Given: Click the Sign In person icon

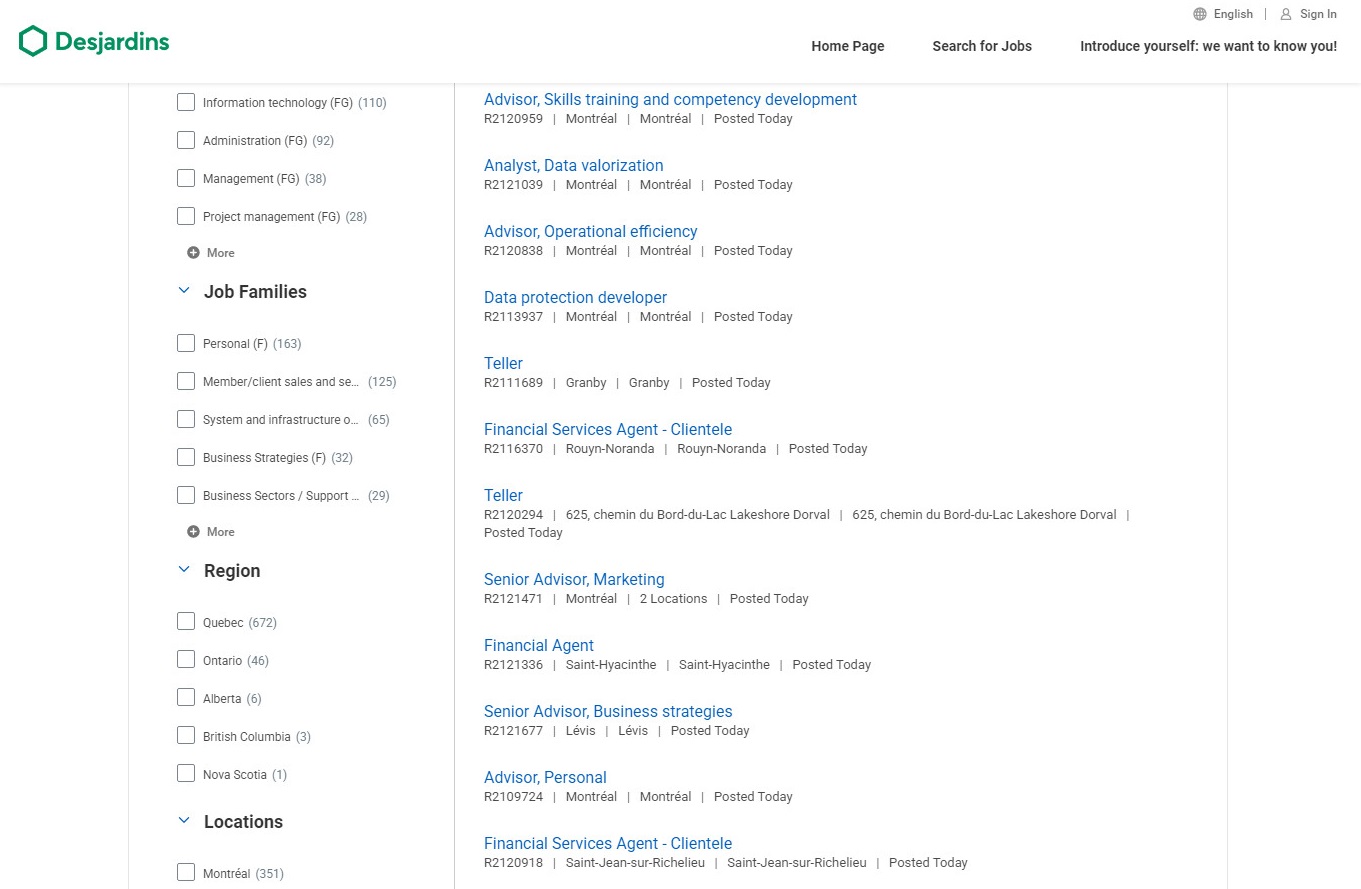Looking at the screenshot, I should pos(1286,14).
